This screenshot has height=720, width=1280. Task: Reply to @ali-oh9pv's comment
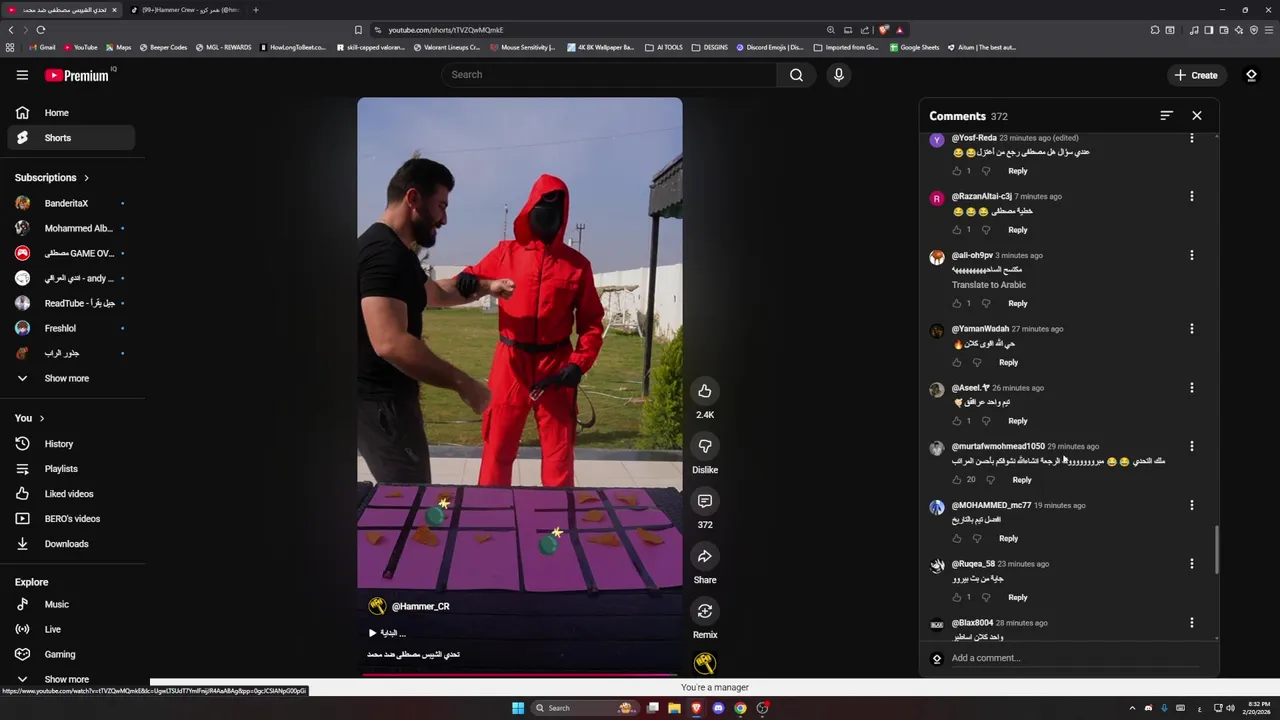pyautogui.click(x=1018, y=303)
